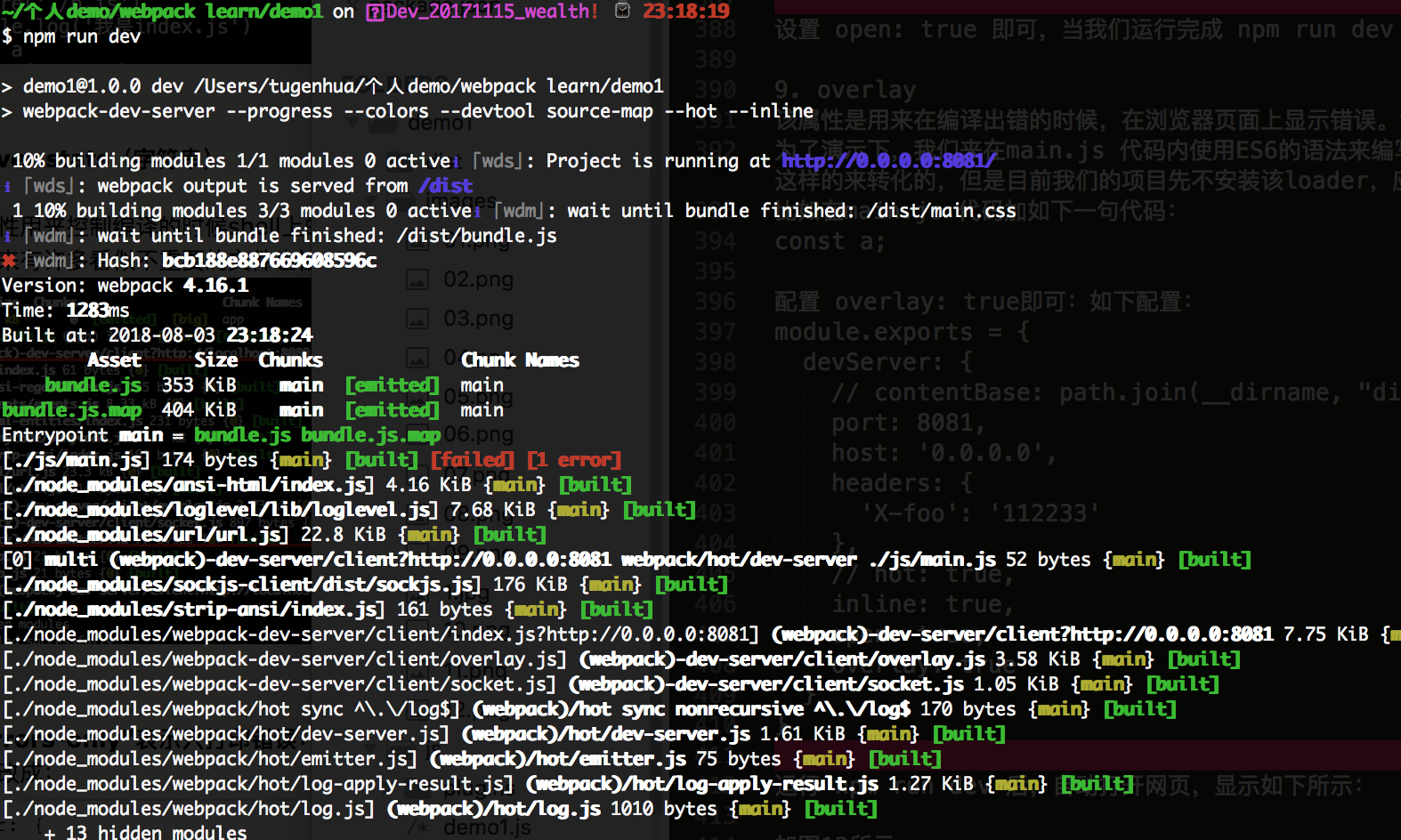
Task: Click the sockjs-client/dist/sockjs.js module line
Action: [365, 585]
